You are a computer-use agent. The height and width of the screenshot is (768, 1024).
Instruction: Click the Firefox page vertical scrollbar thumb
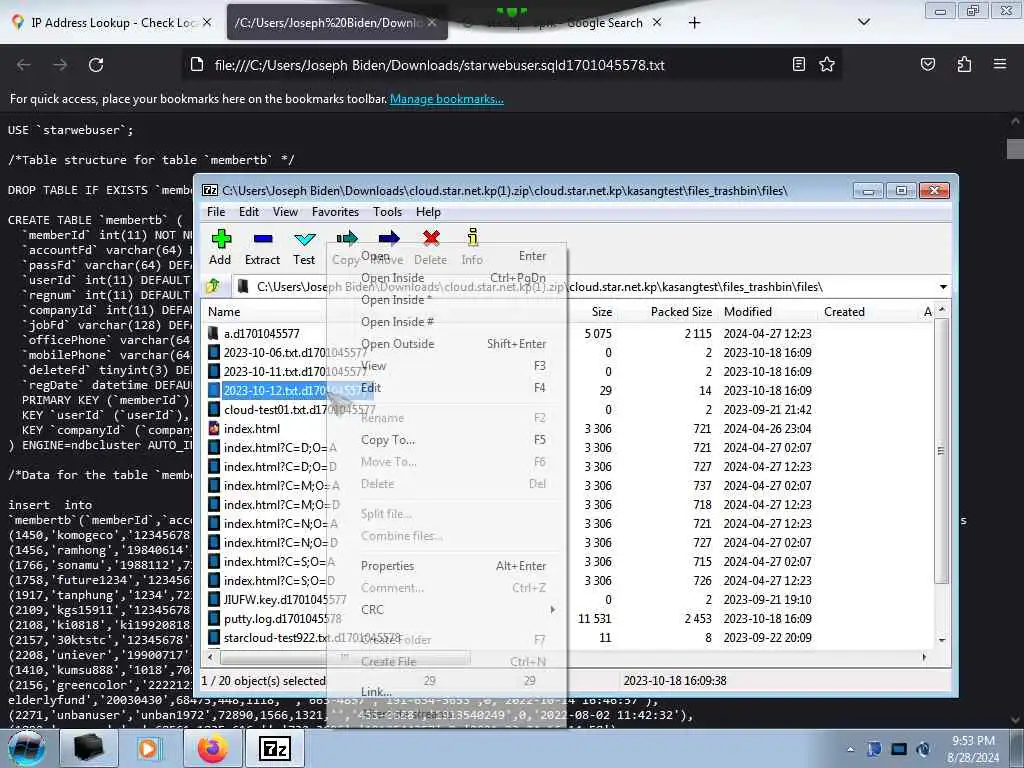pyautogui.click(x=1014, y=149)
